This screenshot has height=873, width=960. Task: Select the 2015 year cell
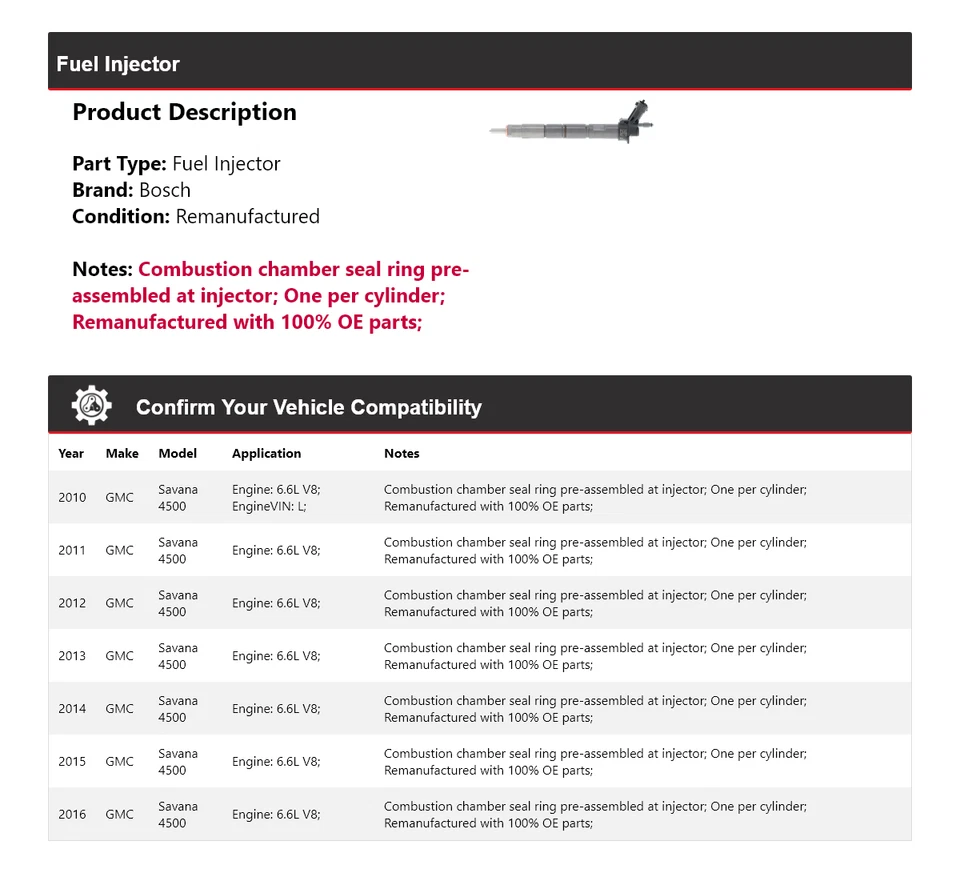point(72,762)
